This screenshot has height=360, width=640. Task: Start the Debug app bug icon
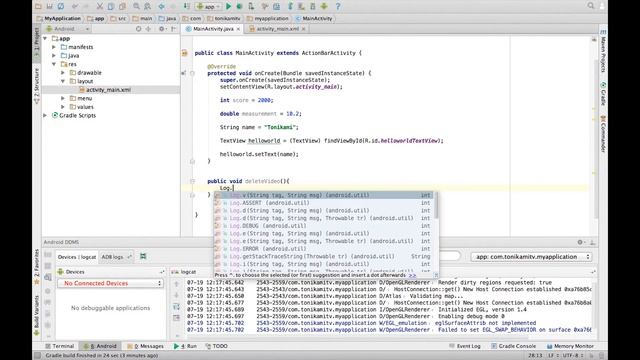[240, 6]
